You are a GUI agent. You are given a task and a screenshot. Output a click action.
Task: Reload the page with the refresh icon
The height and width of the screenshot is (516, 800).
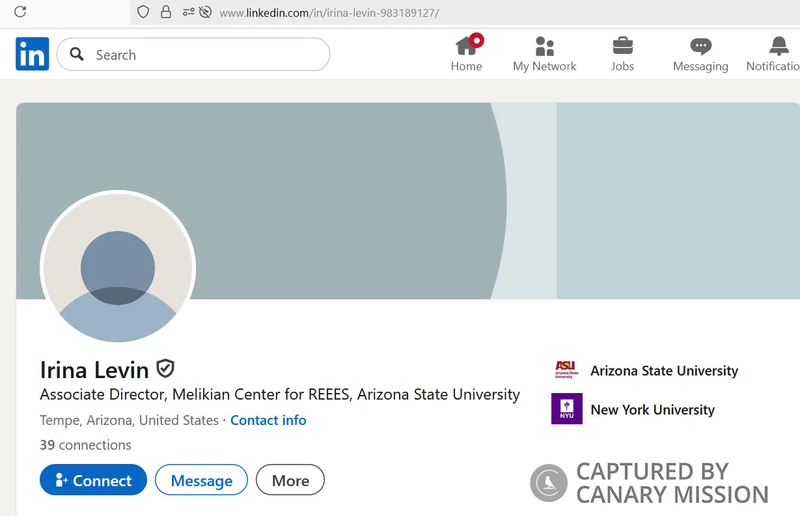[20, 12]
